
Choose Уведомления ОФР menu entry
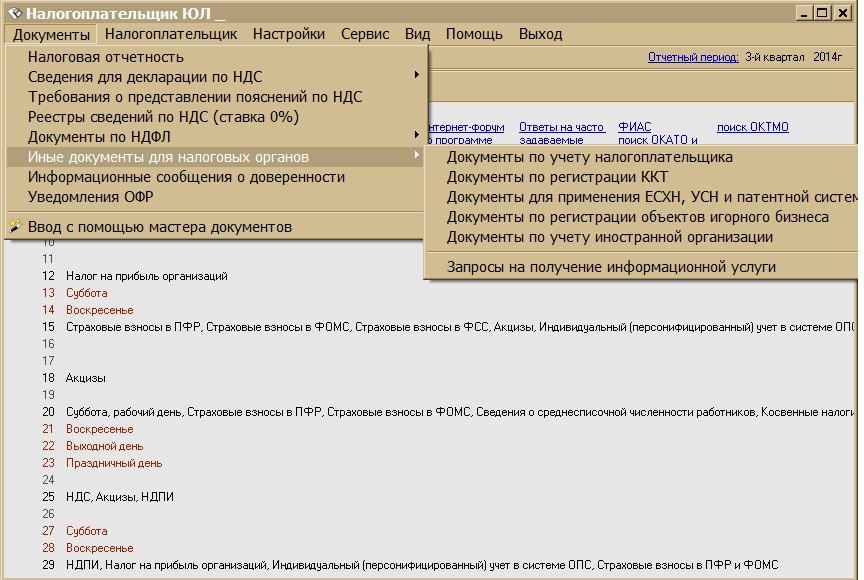click(x=91, y=197)
